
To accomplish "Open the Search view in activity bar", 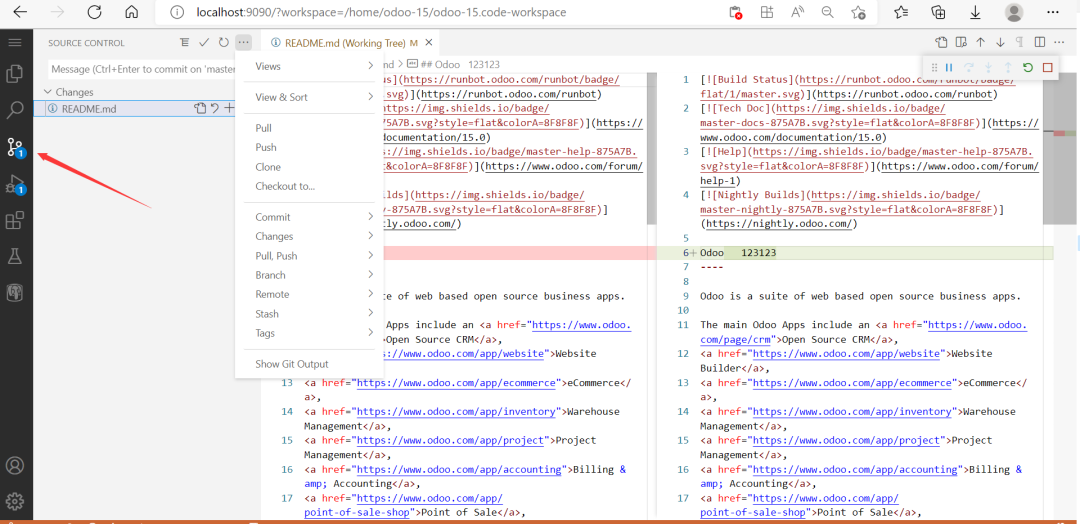I will (15, 109).
